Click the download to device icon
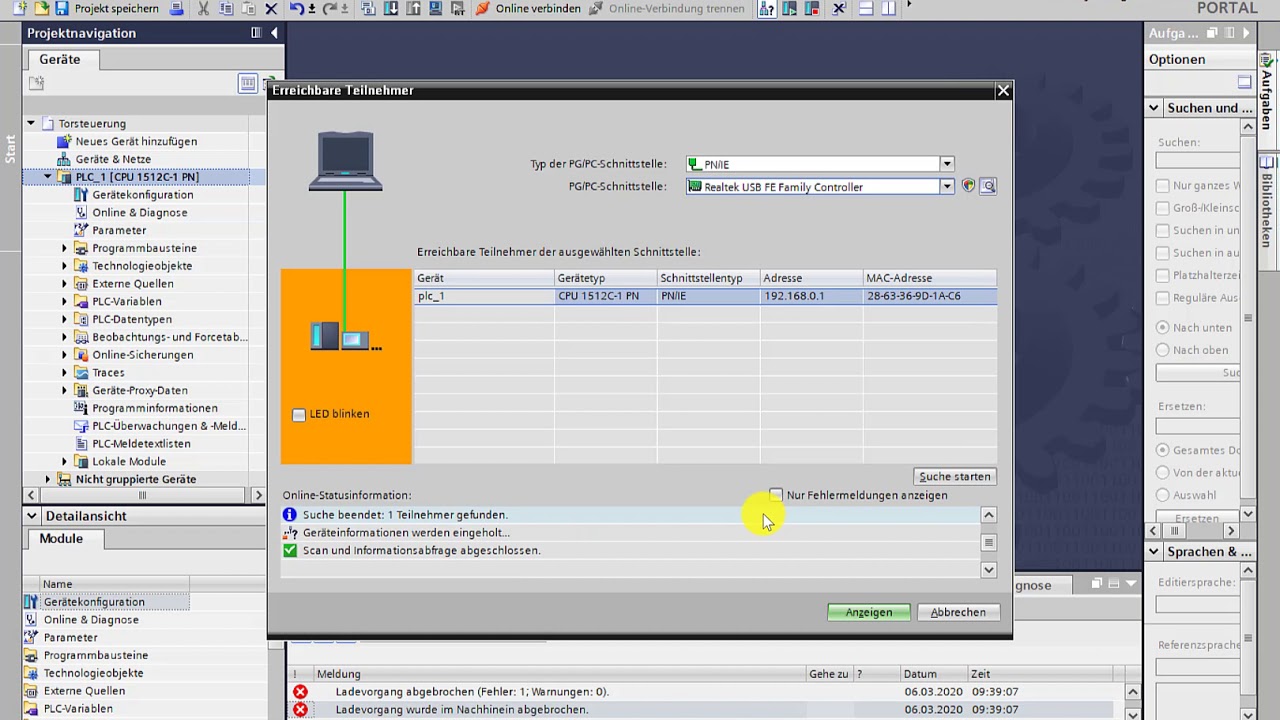This screenshot has height=720, width=1280. coord(390,8)
